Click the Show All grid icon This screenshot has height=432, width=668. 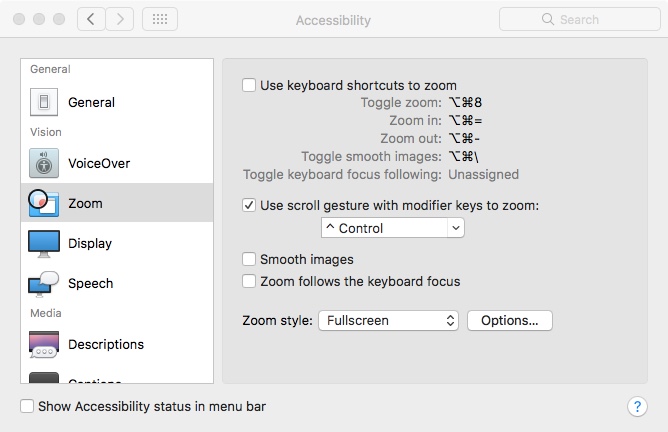pos(160,19)
